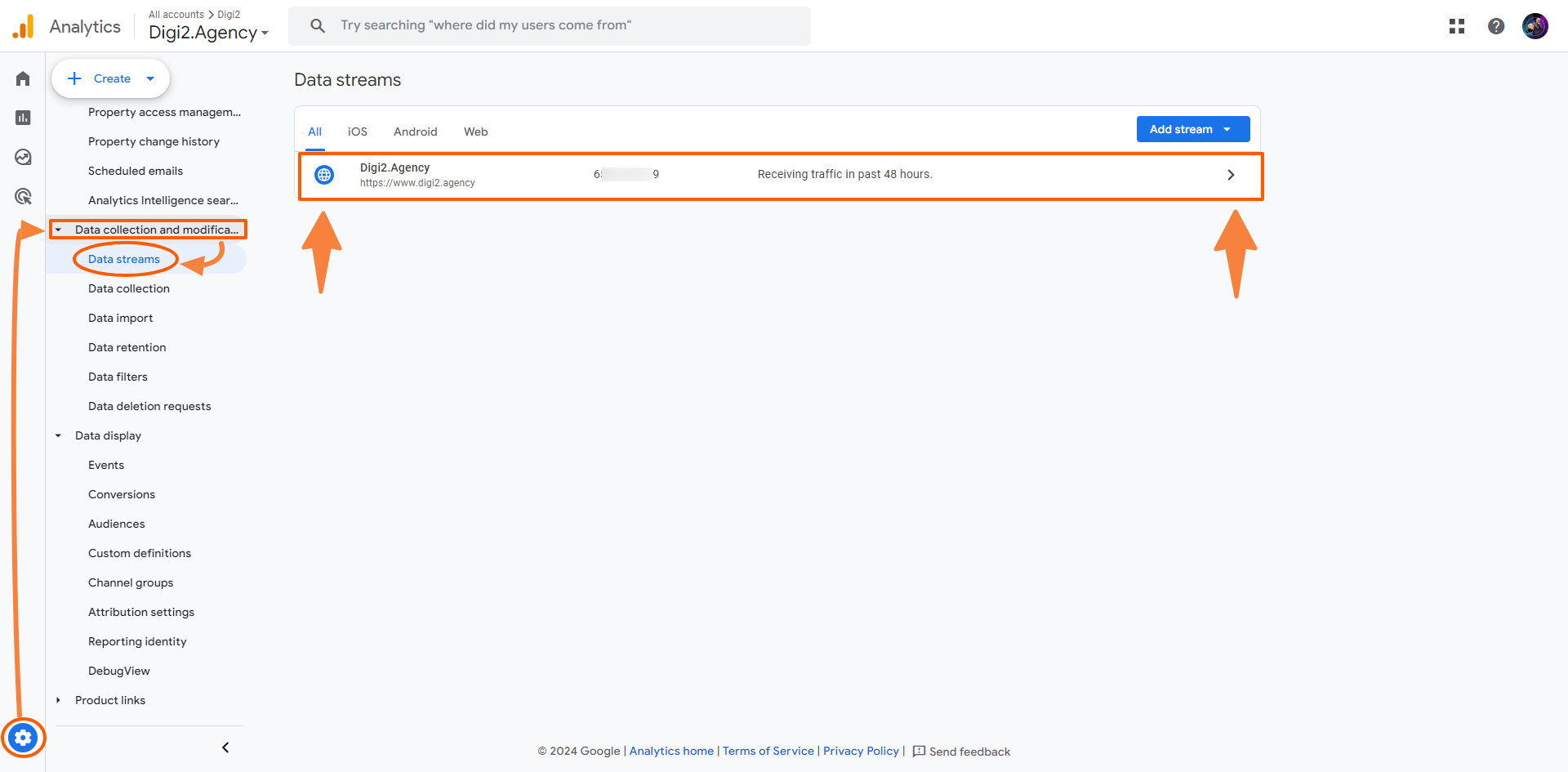Collapse the Data display section
The width and height of the screenshot is (1568, 772).
pos(58,435)
